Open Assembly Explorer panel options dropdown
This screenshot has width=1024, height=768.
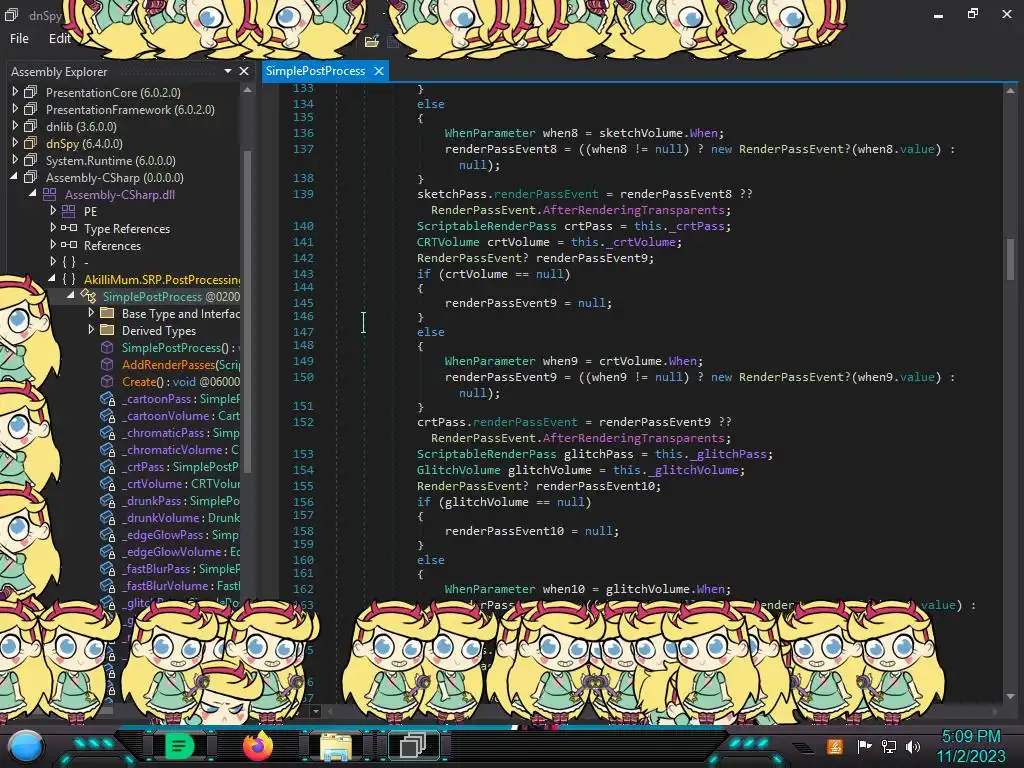click(x=228, y=71)
